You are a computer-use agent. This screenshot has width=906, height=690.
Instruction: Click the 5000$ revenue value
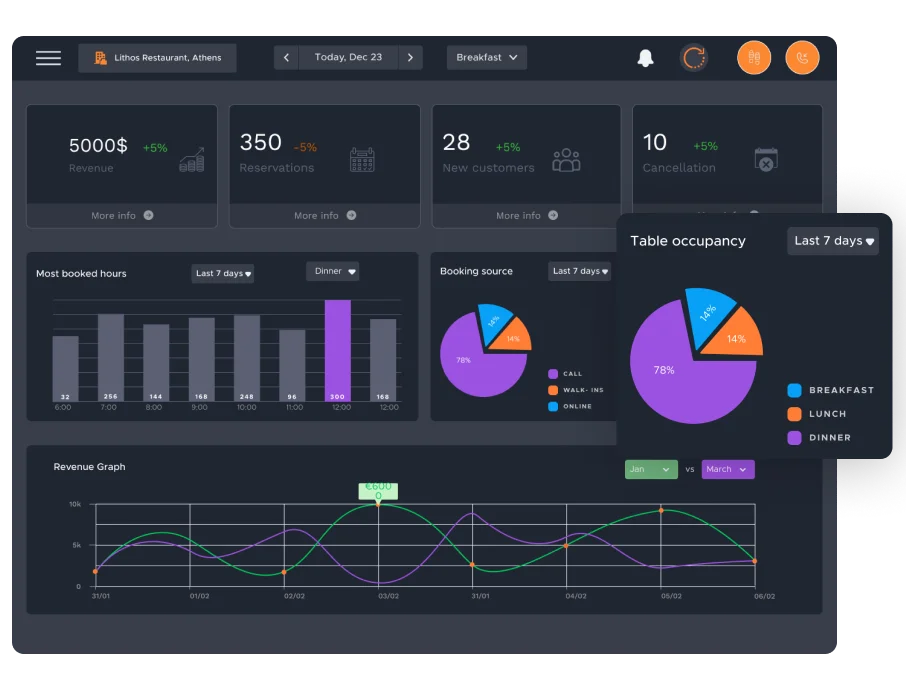click(x=98, y=145)
